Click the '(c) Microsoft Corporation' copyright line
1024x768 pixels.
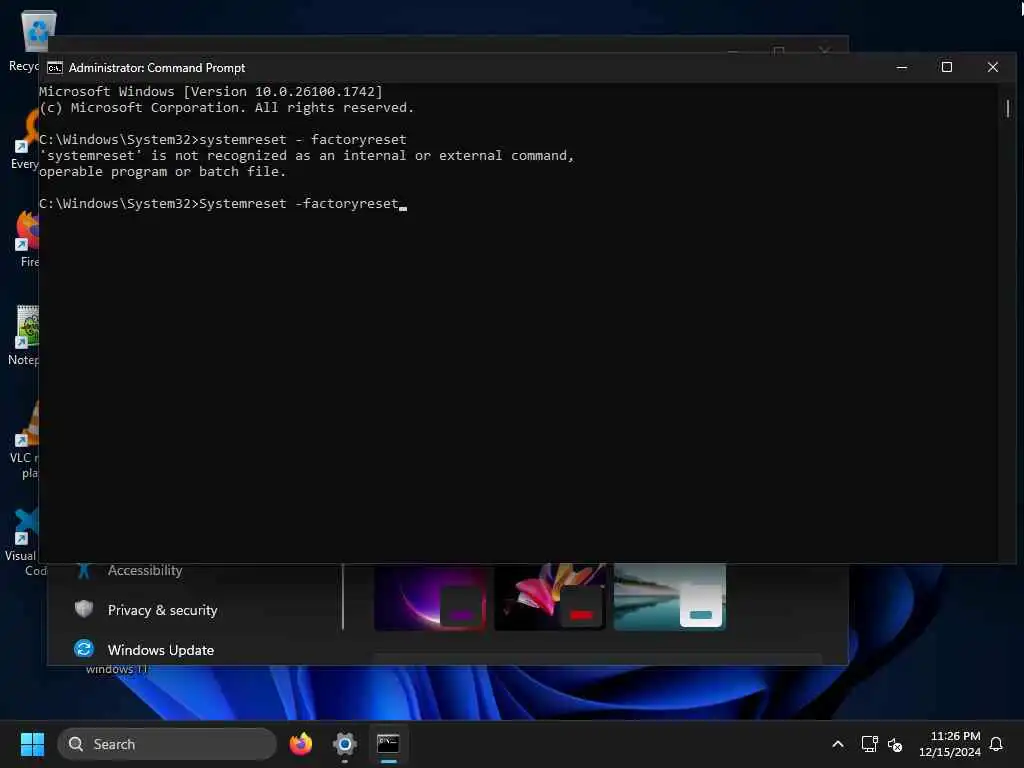(x=226, y=108)
